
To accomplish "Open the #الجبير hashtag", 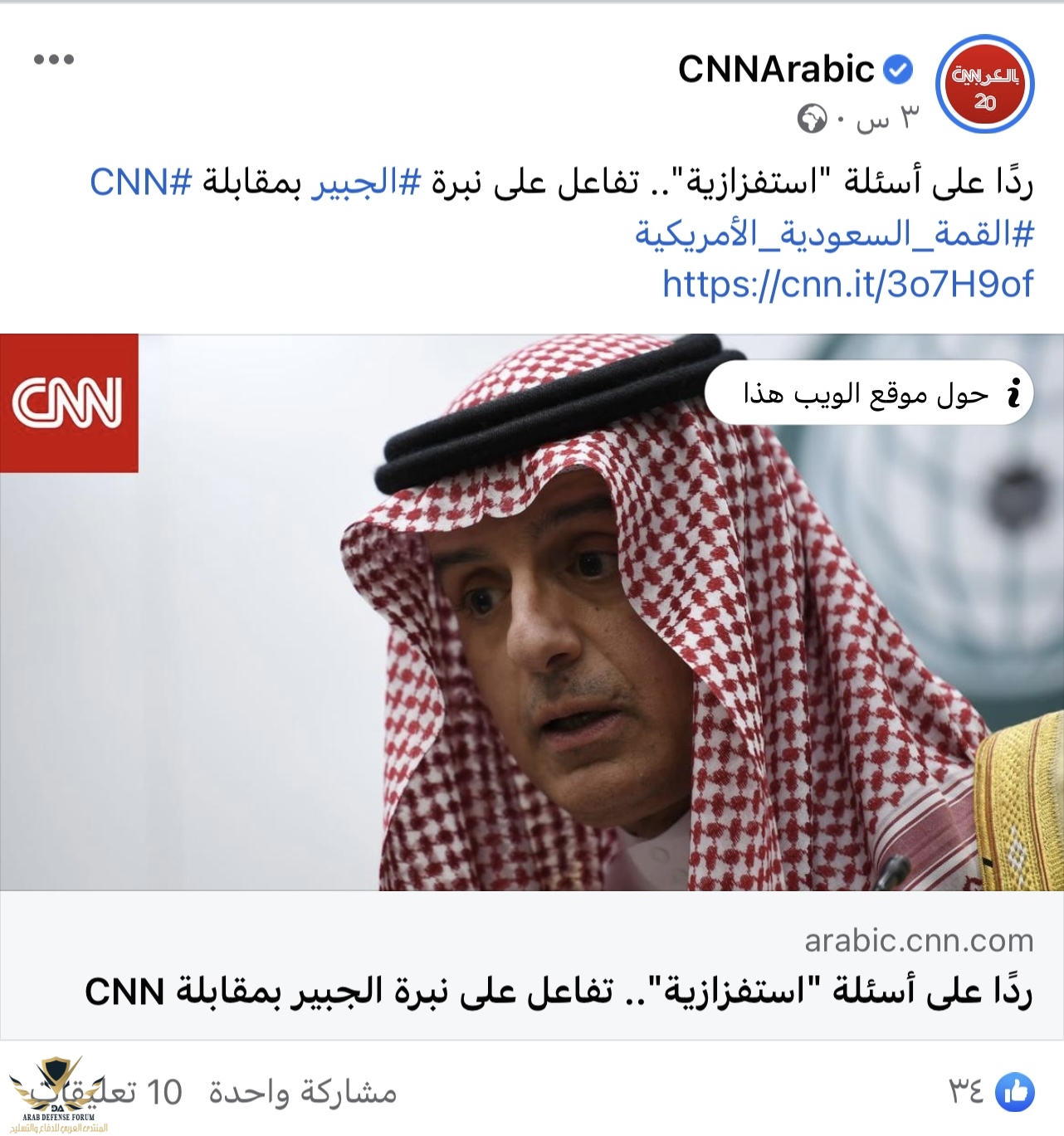I will [x=367, y=183].
